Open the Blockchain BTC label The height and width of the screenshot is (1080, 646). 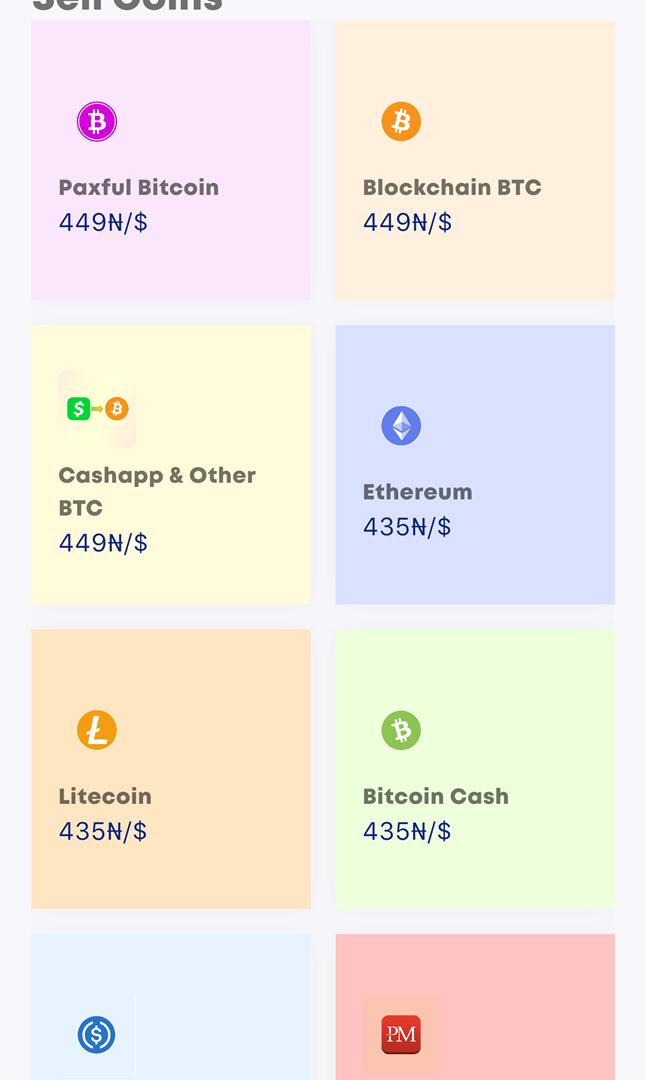(452, 187)
